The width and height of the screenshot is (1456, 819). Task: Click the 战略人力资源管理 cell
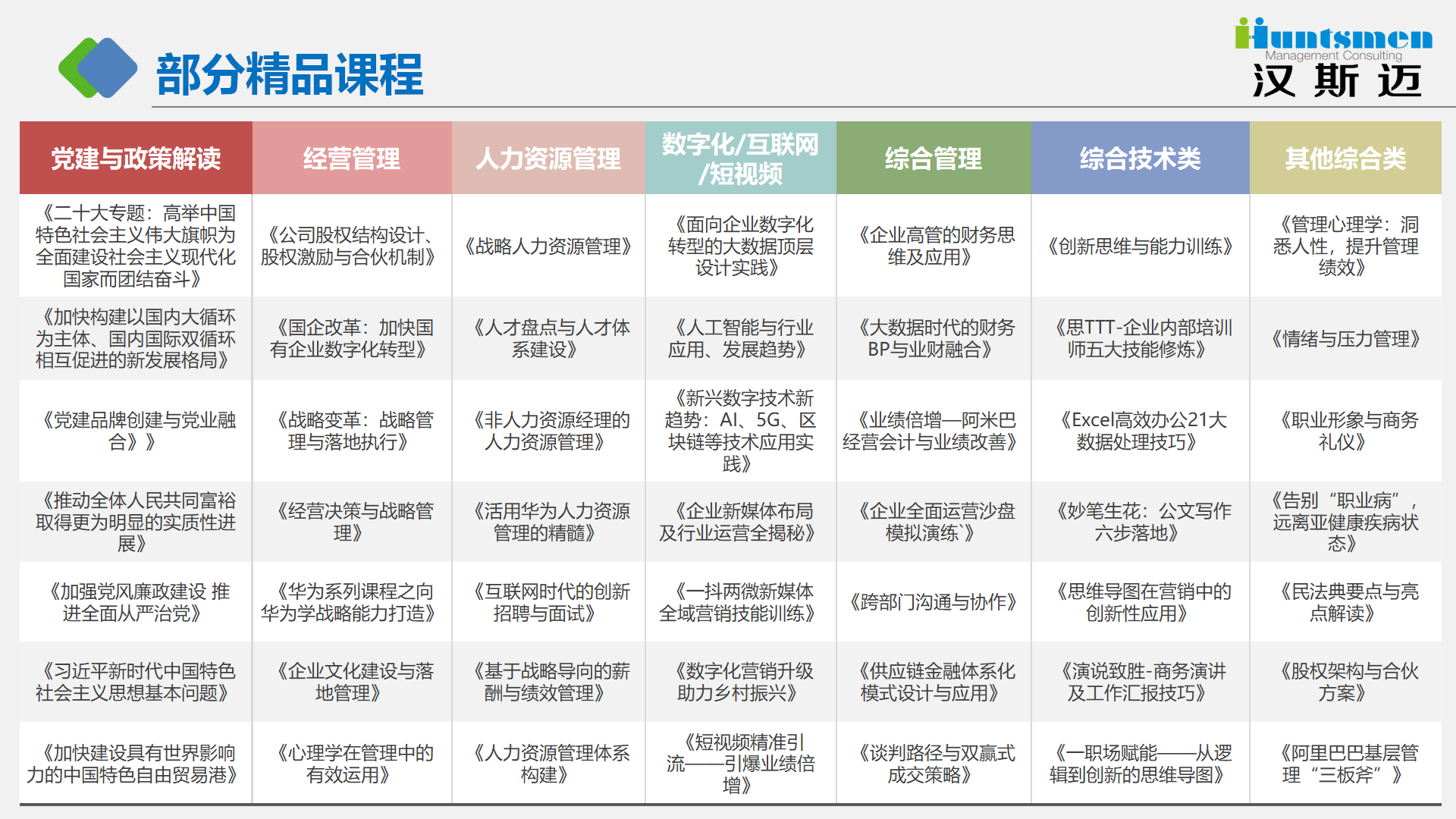pos(548,246)
